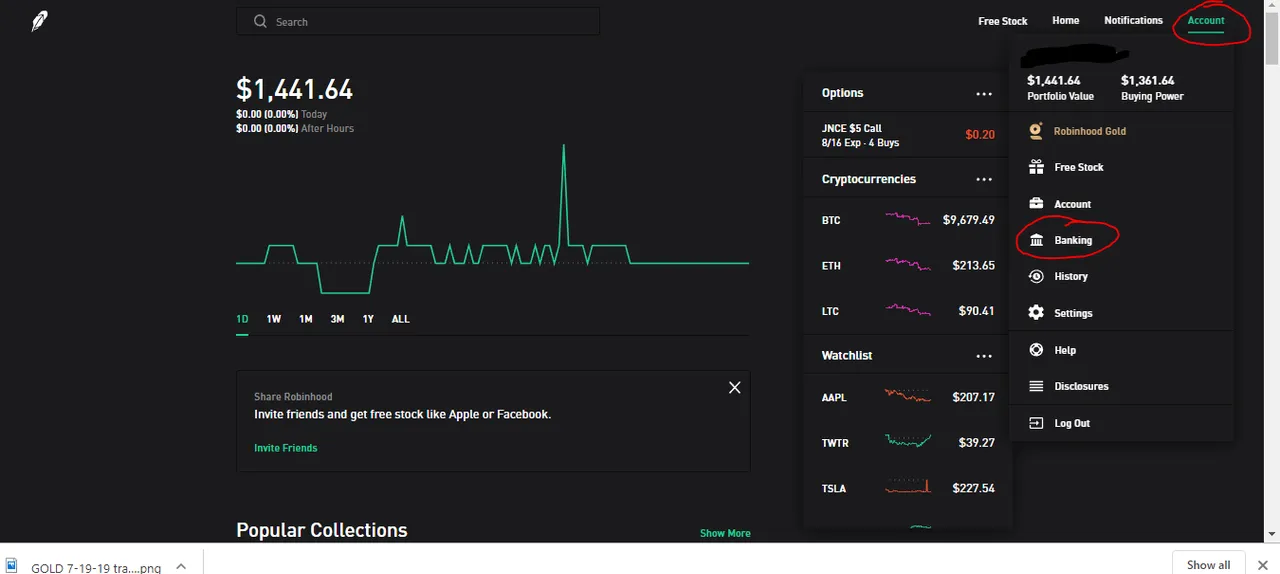Click the page scrollbar down arrow
The width and height of the screenshot is (1280, 574).
coord(1272,535)
